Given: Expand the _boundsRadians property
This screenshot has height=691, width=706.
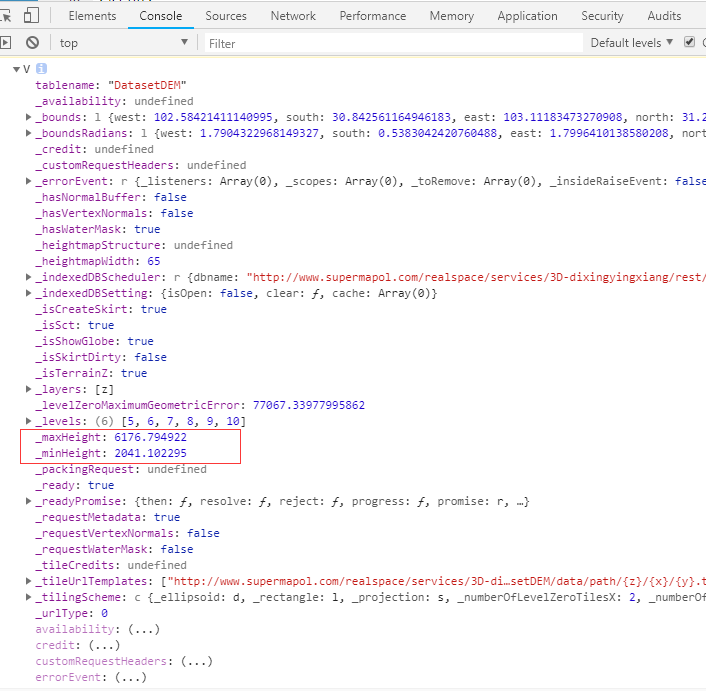Looking at the screenshot, I should click(28, 133).
